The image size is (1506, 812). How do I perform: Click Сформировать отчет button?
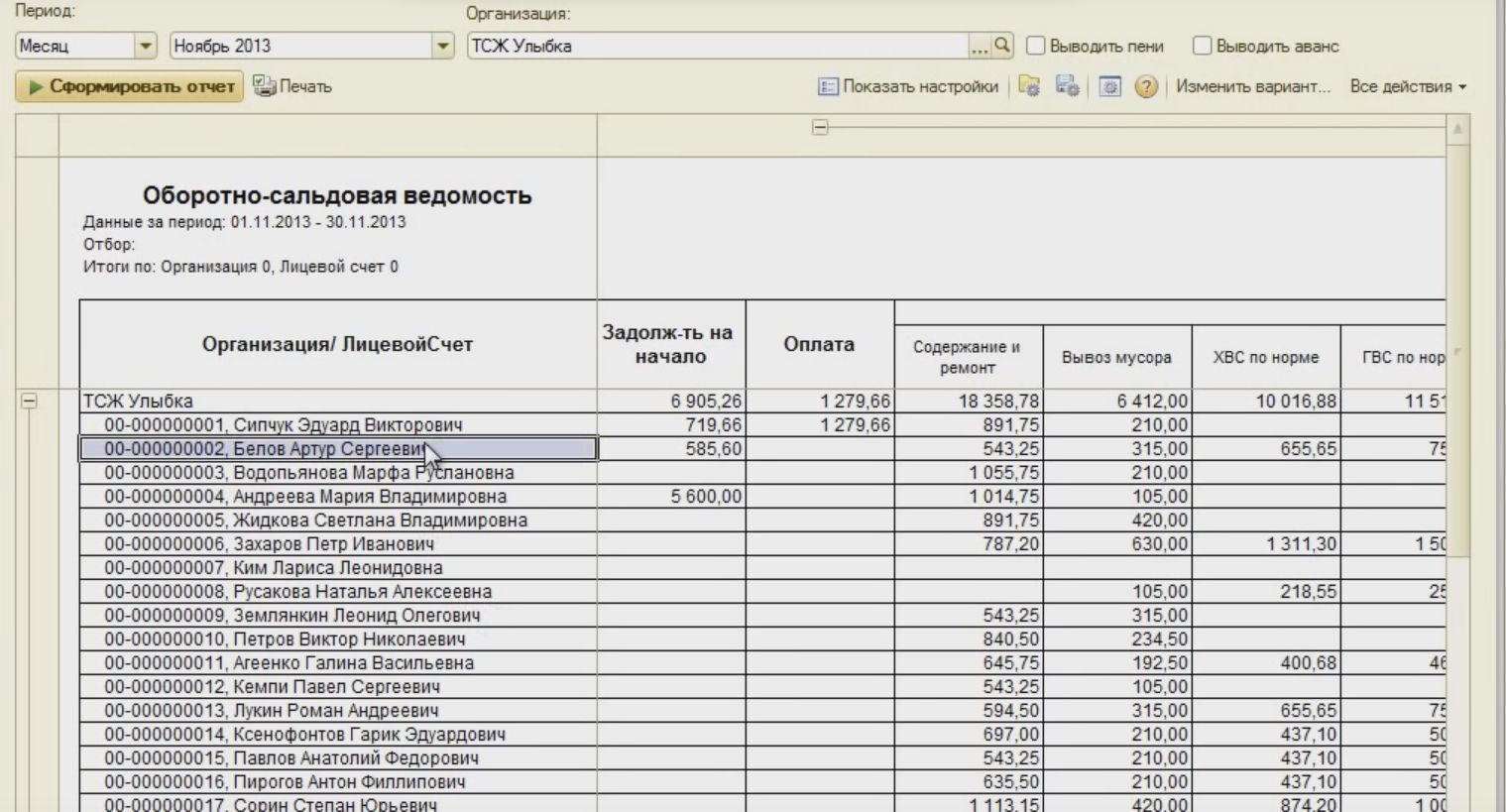tap(130, 86)
